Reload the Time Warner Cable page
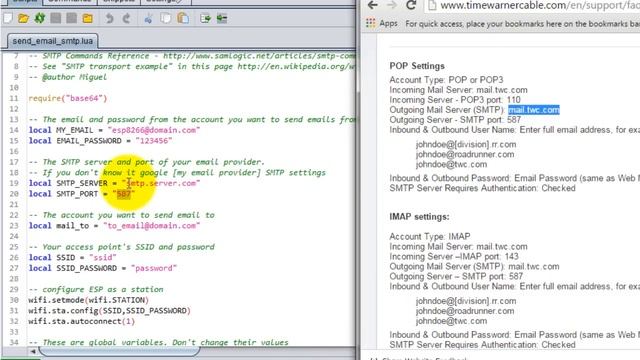The width and height of the screenshot is (640, 360). click(411, 5)
